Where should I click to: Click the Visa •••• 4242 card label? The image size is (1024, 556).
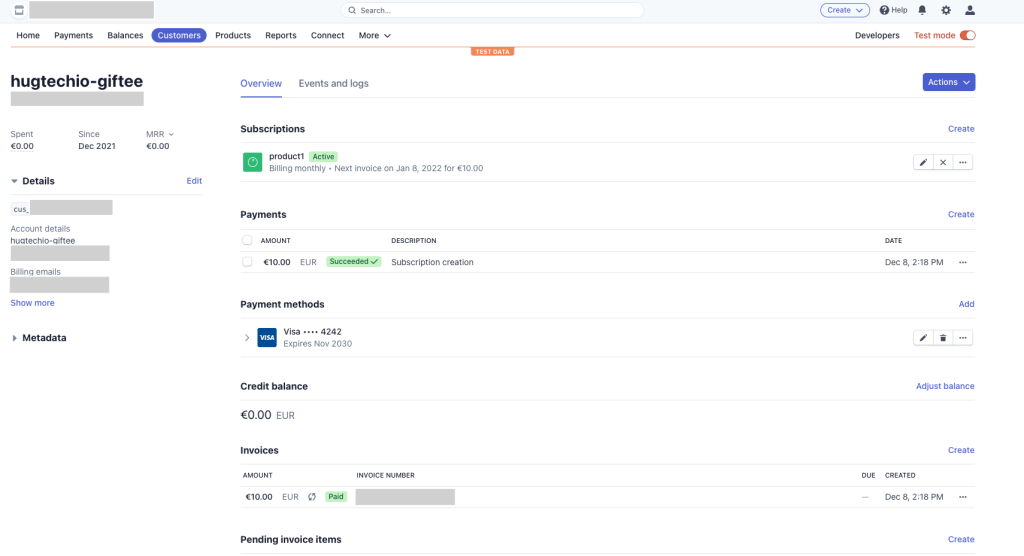pos(312,331)
